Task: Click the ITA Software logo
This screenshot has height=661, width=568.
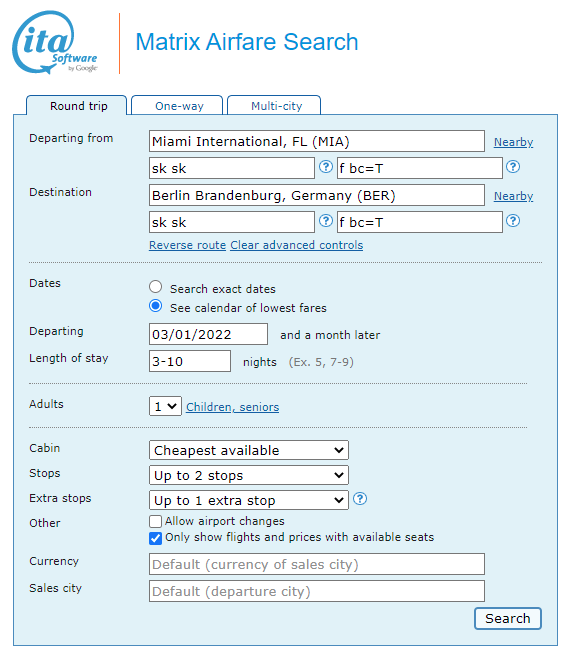Action: 55,43
